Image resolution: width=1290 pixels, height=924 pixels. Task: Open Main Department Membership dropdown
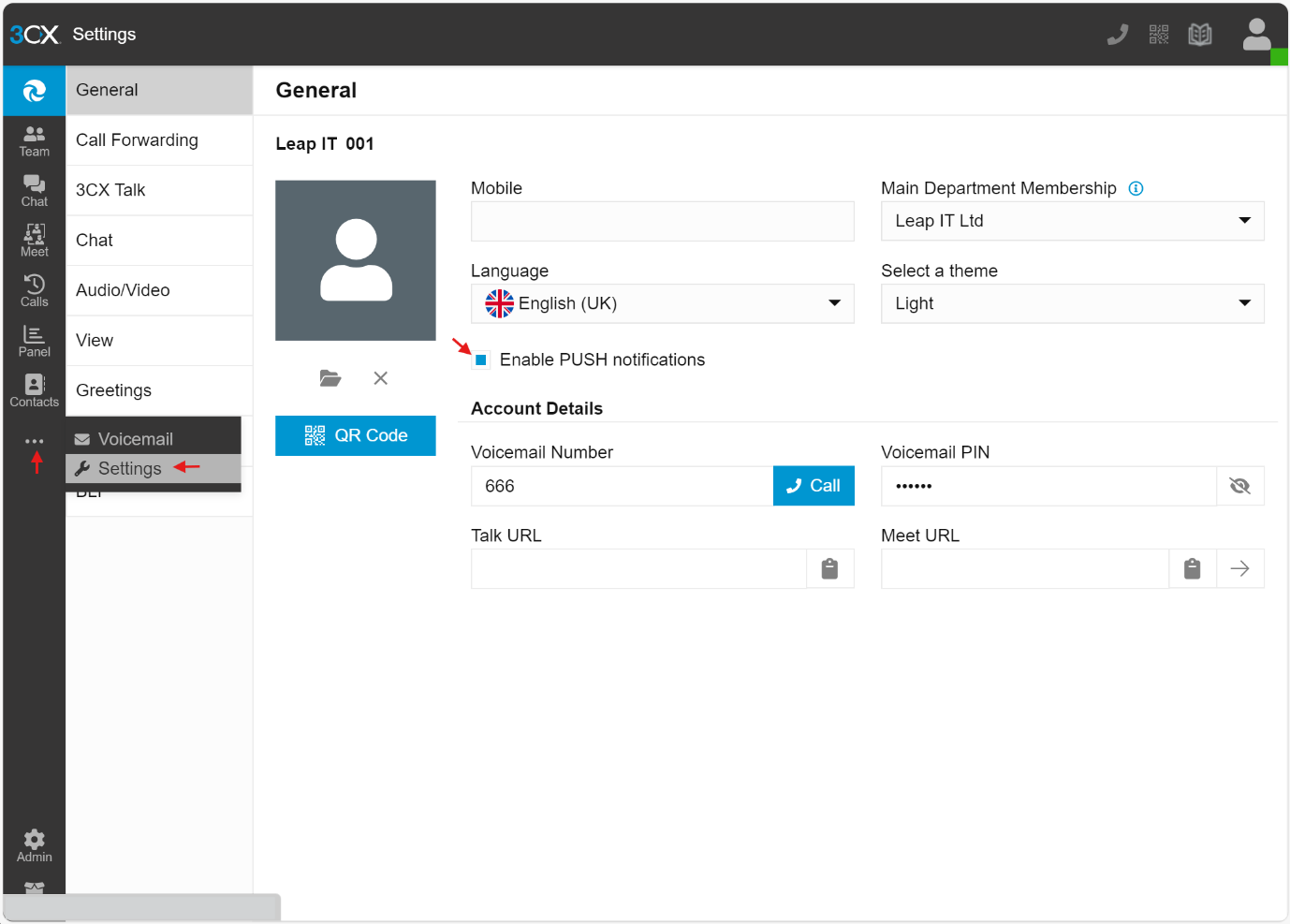pos(1072,221)
